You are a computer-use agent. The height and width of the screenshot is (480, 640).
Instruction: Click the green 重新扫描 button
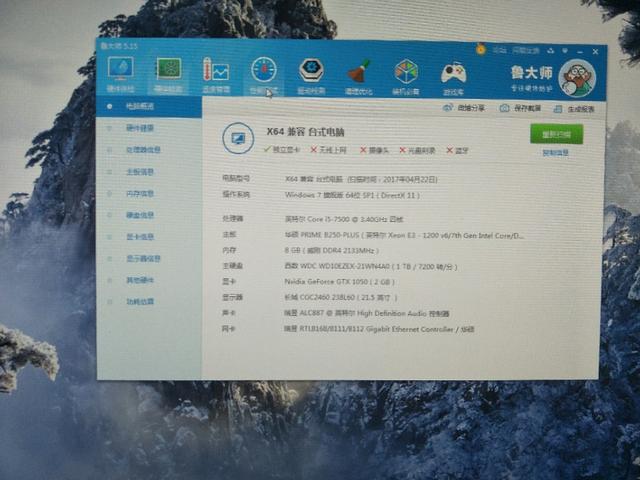(x=556, y=134)
